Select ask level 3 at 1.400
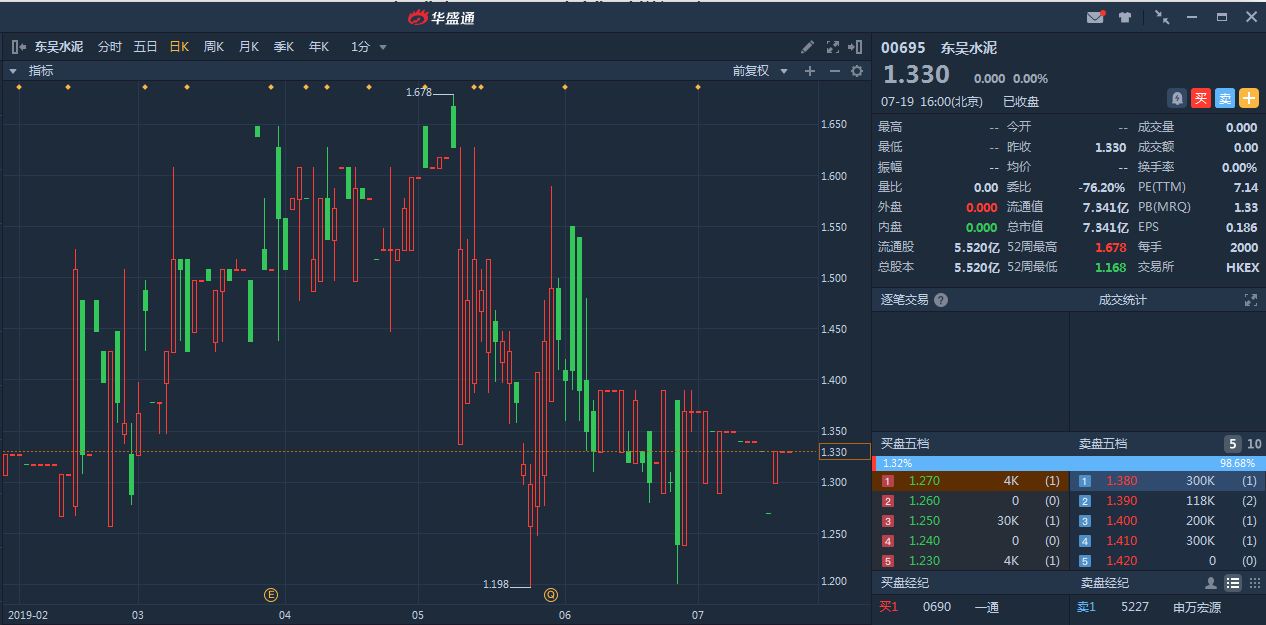 click(x=1168, y=521)
